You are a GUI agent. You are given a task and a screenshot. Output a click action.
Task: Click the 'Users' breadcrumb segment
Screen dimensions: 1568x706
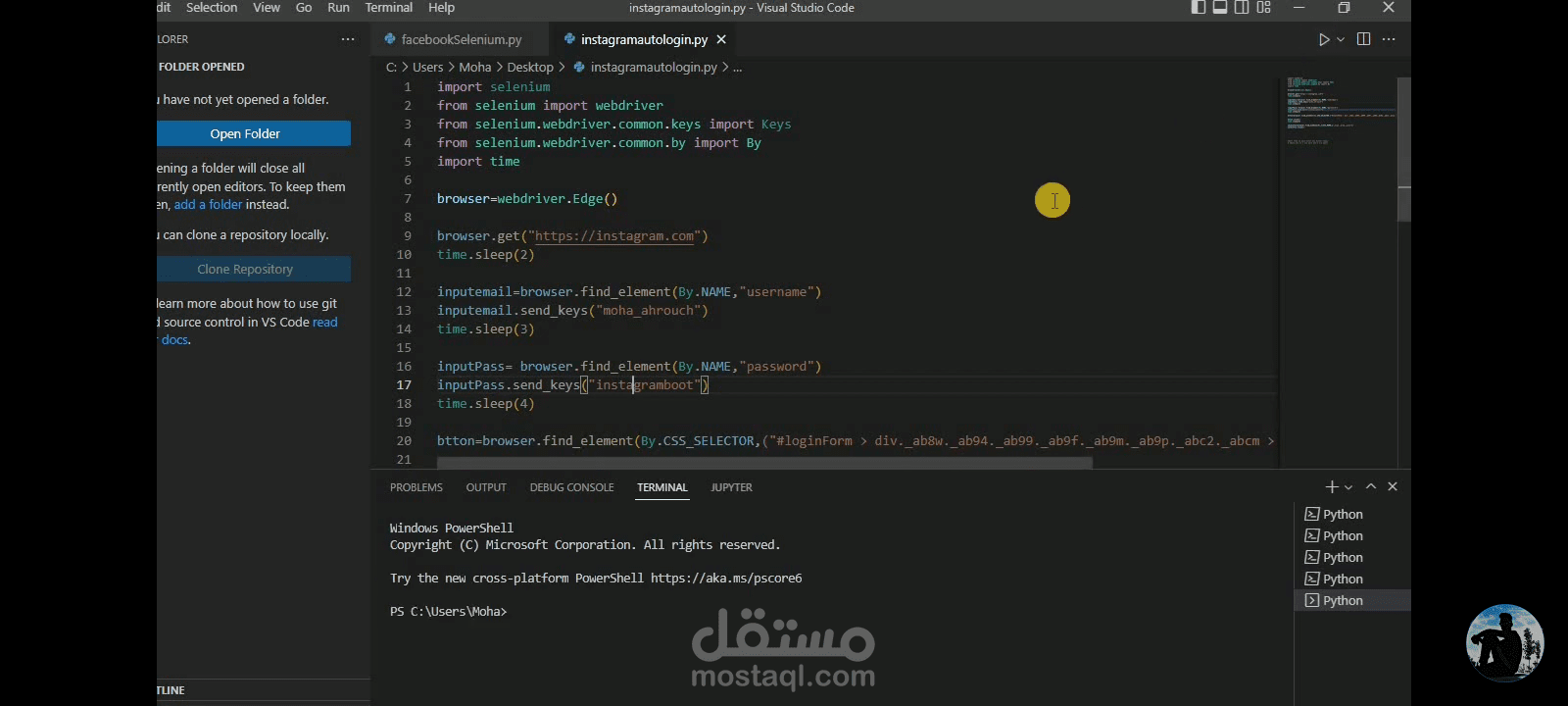[x=427, y=68]
